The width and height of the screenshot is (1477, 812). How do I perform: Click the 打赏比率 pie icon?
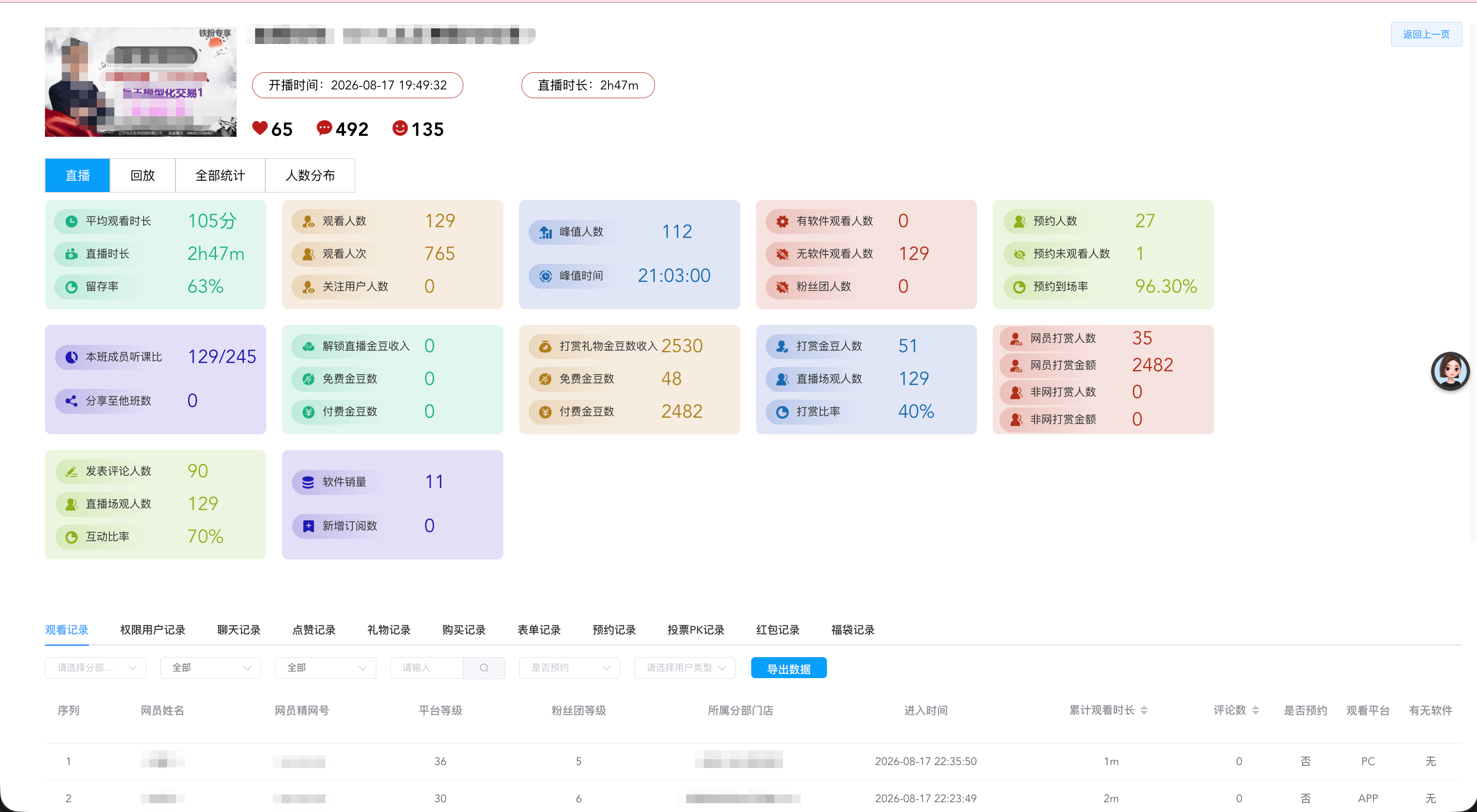782,412
